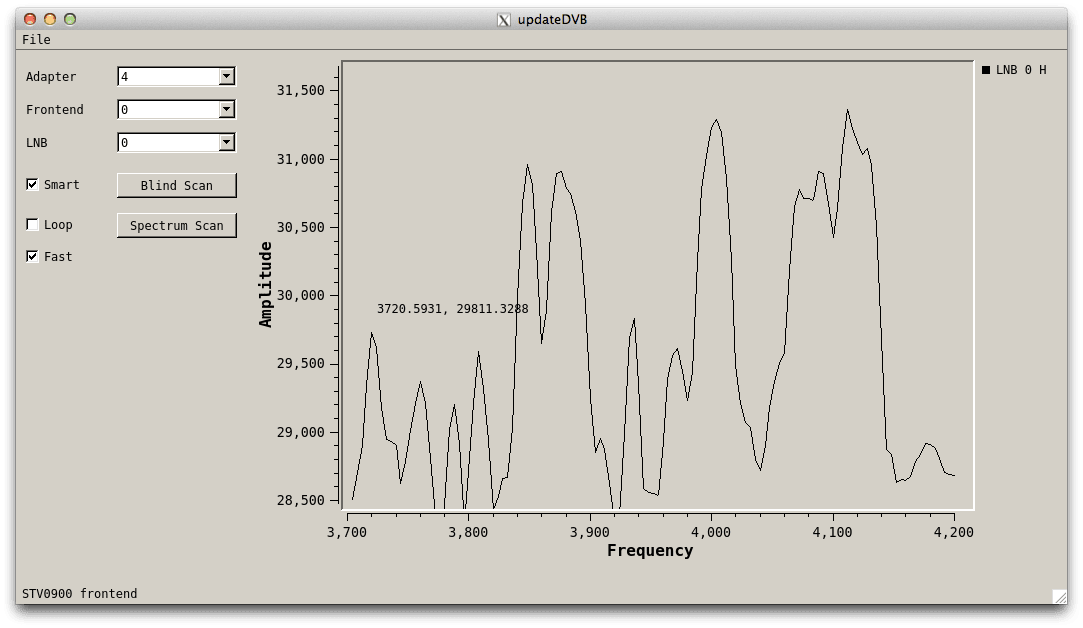Disable the Smart checkbox
Viewport: 1083px width, 628px height.
point(33,185)
